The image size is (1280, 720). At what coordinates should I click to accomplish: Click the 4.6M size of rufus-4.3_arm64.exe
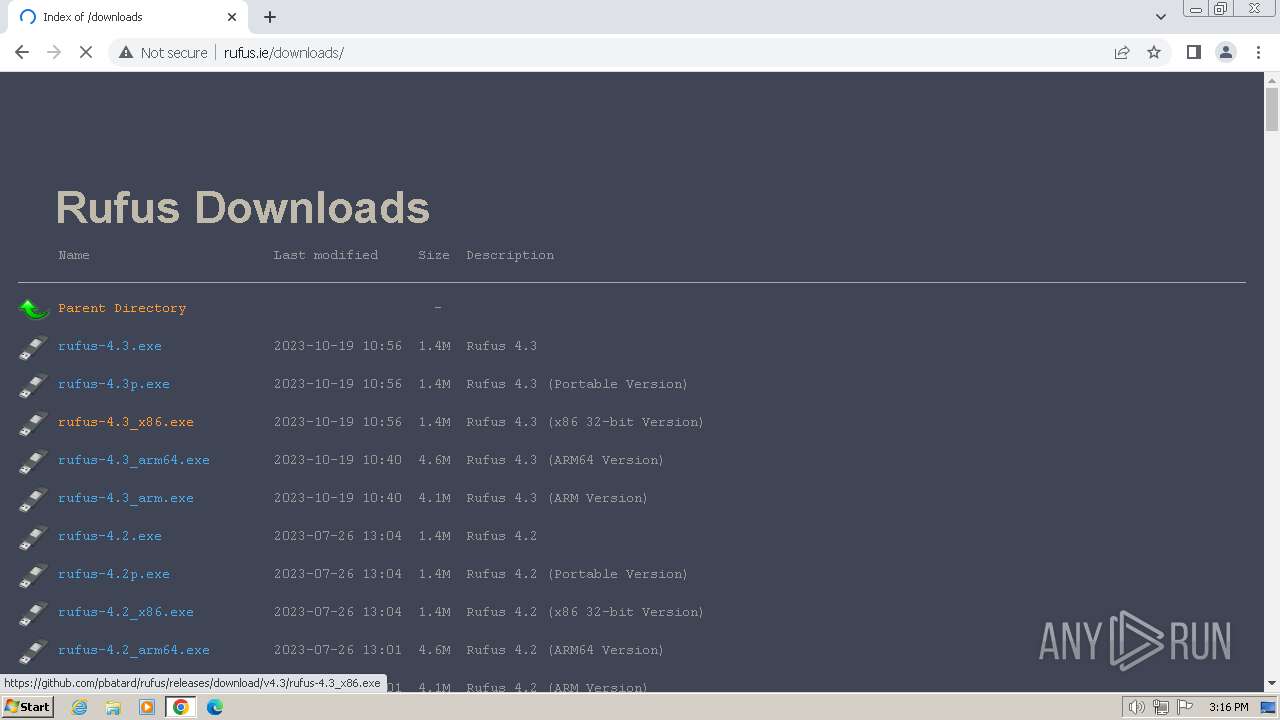click(x=434, y=460)
